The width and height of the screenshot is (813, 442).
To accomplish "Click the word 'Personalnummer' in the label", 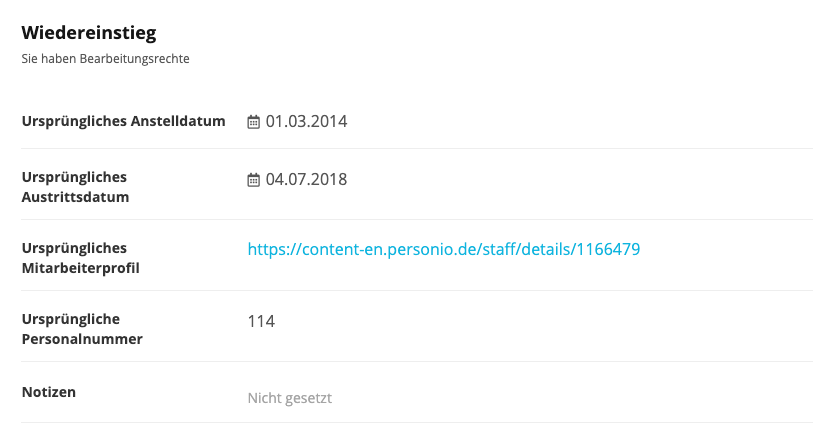I will [82, 339].
